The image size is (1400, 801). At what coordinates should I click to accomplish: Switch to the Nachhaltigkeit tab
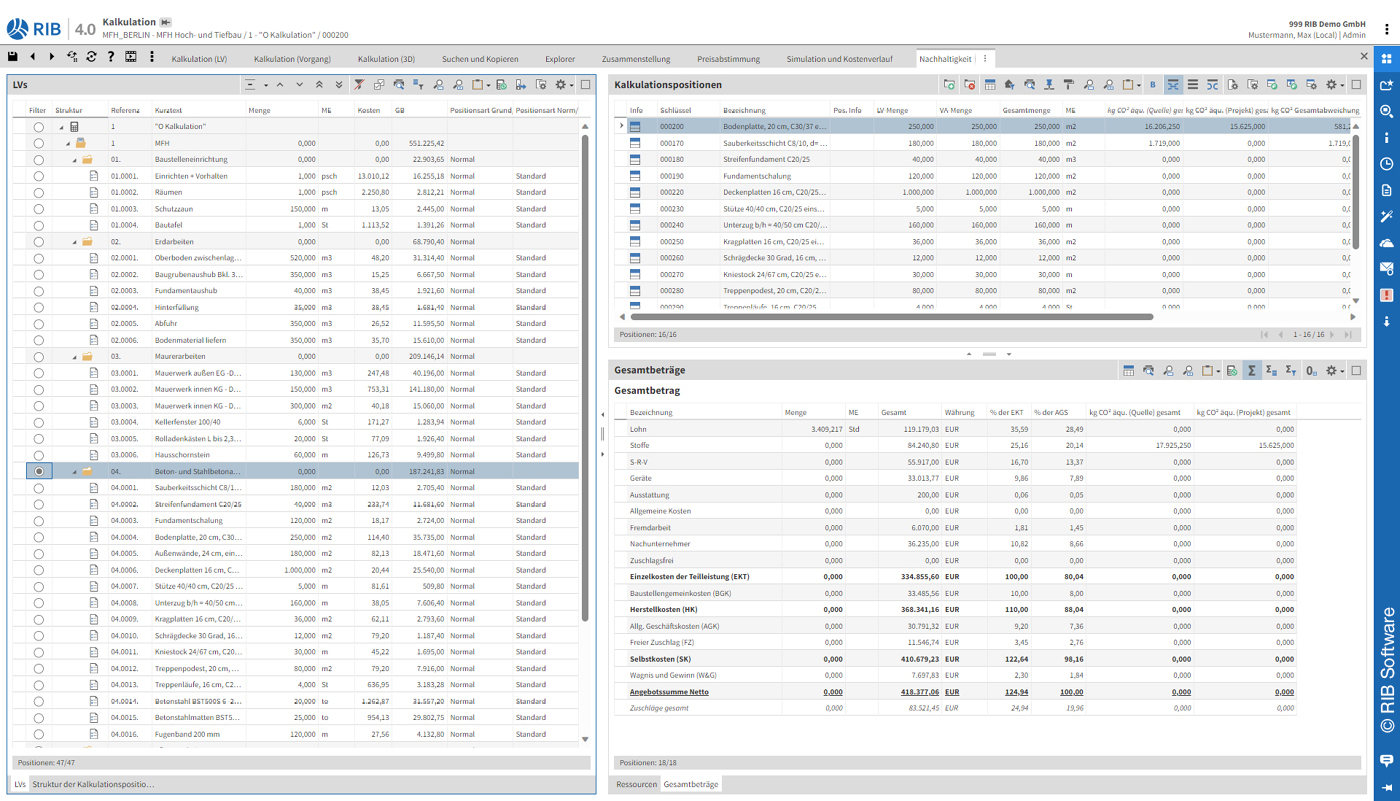946,59
